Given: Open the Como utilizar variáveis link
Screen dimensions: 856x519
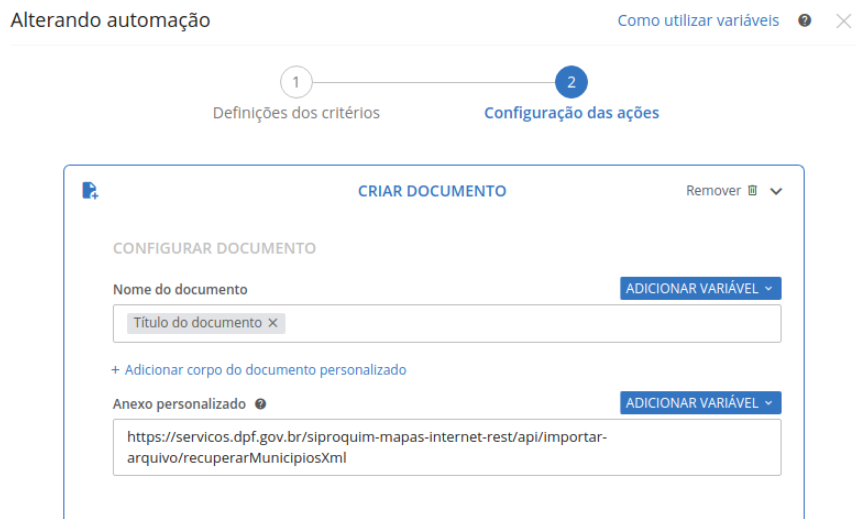Looking at the screenshot, I should (x=698, y=21).
